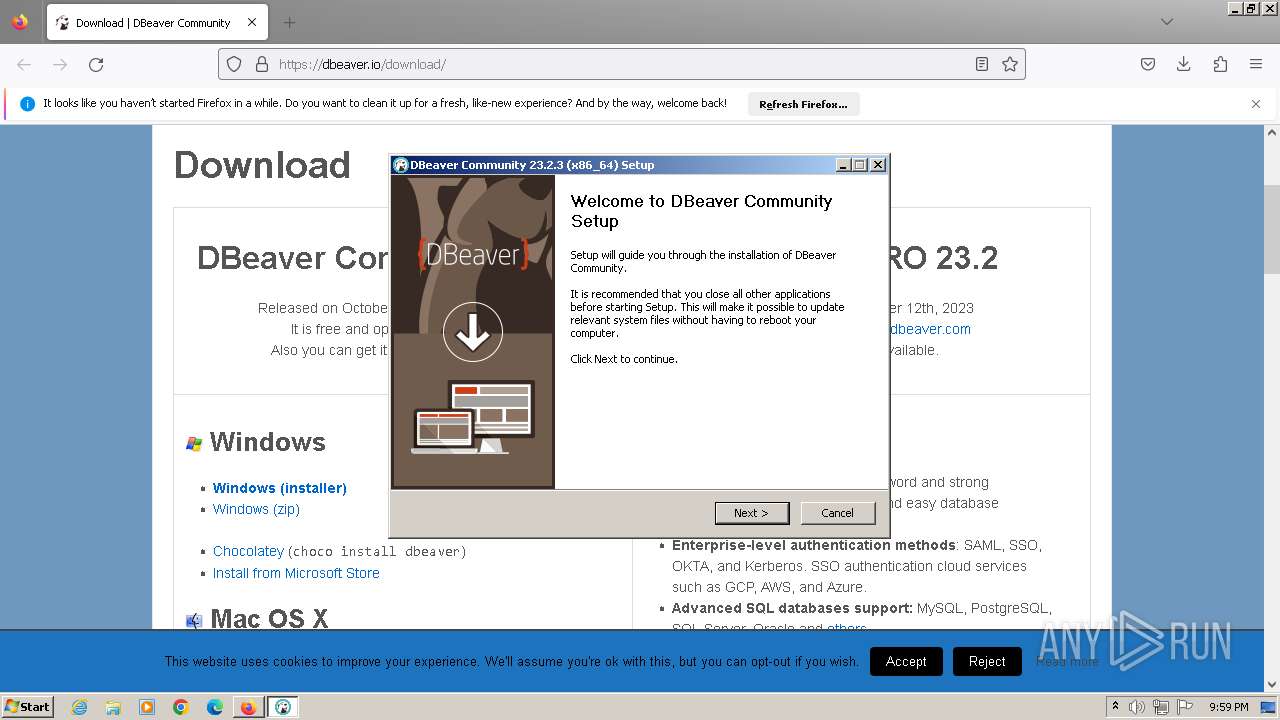The image size is (1280, 720).
Task: Click the site padlock icon
Action: 262,64
